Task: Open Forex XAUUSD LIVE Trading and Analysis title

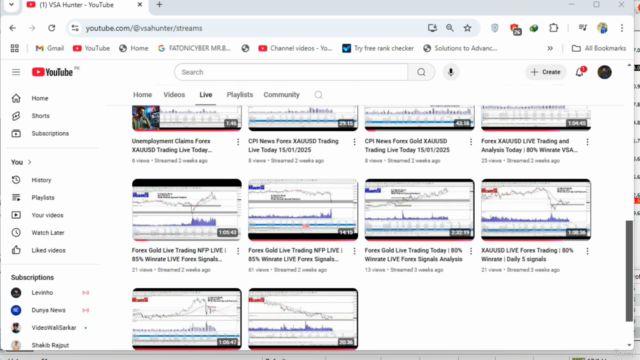Action: pyautogui.click(x=529, y=146)
